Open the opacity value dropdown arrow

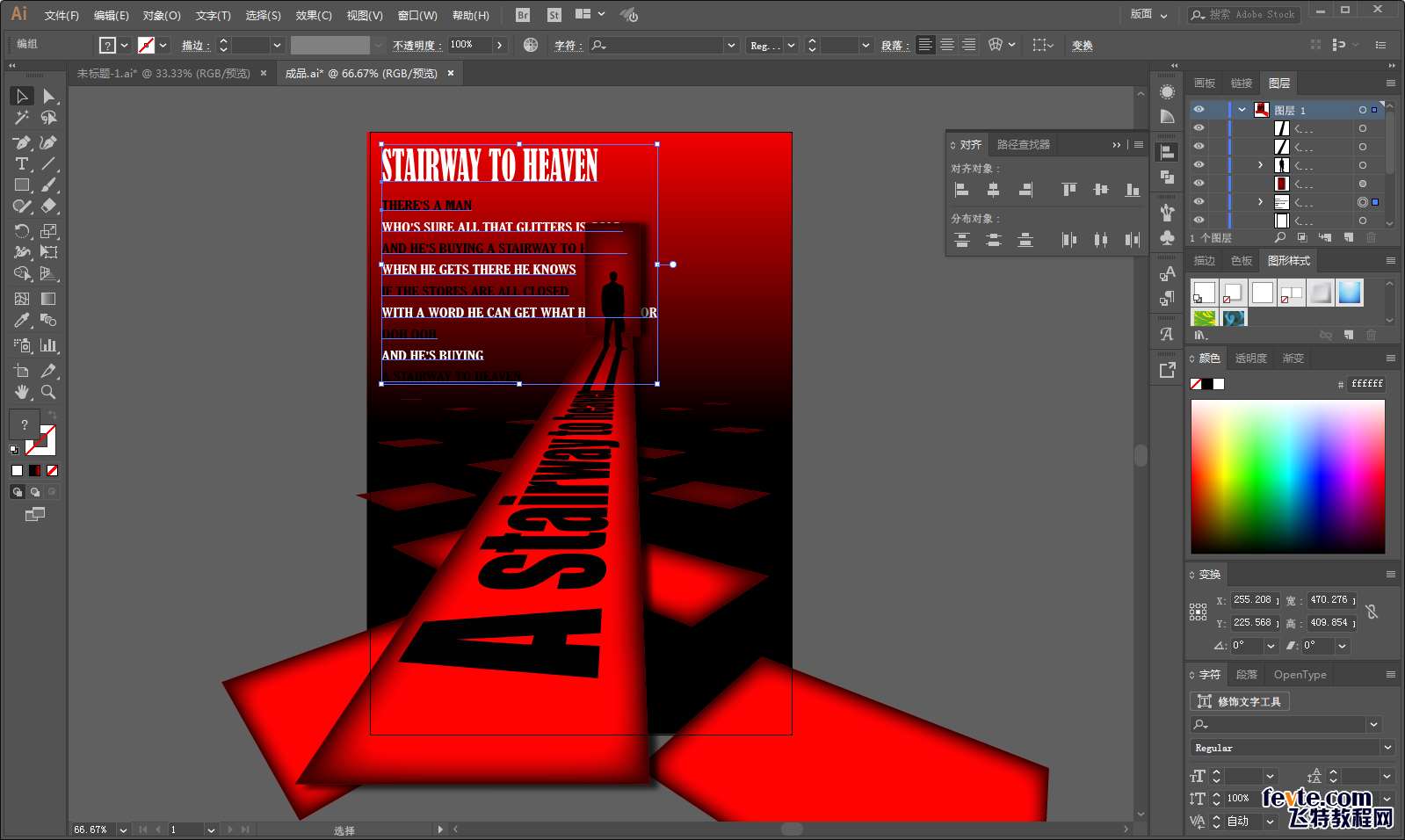pyautogui.click(x=500, y=45)
